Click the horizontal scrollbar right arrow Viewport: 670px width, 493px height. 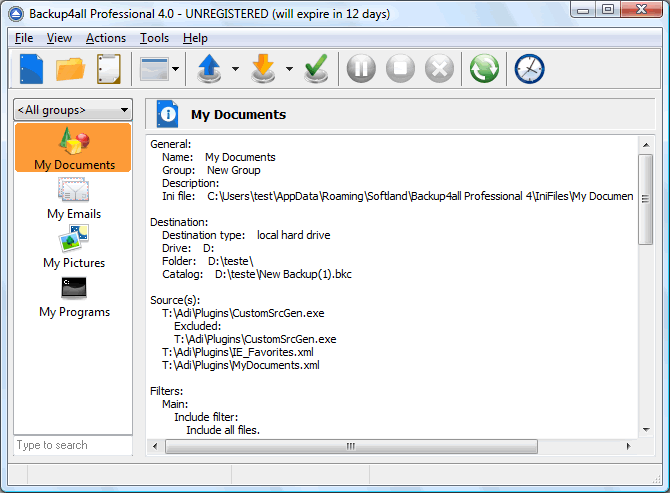click(628, 446)
